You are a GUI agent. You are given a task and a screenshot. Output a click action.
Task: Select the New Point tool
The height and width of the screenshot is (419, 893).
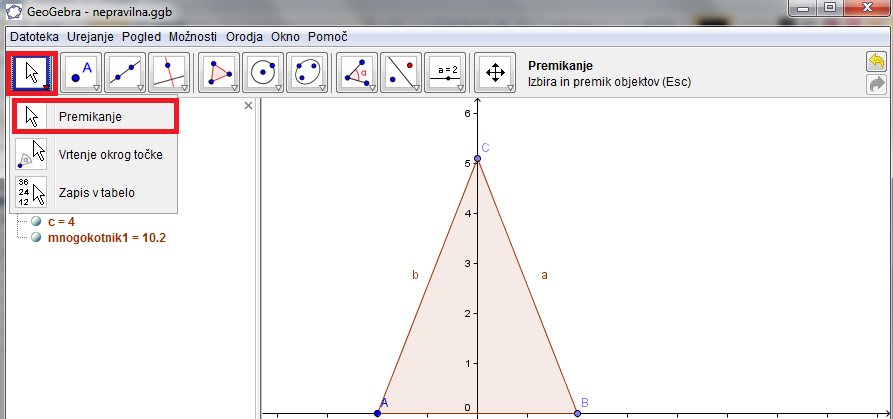tap(82, 72)
